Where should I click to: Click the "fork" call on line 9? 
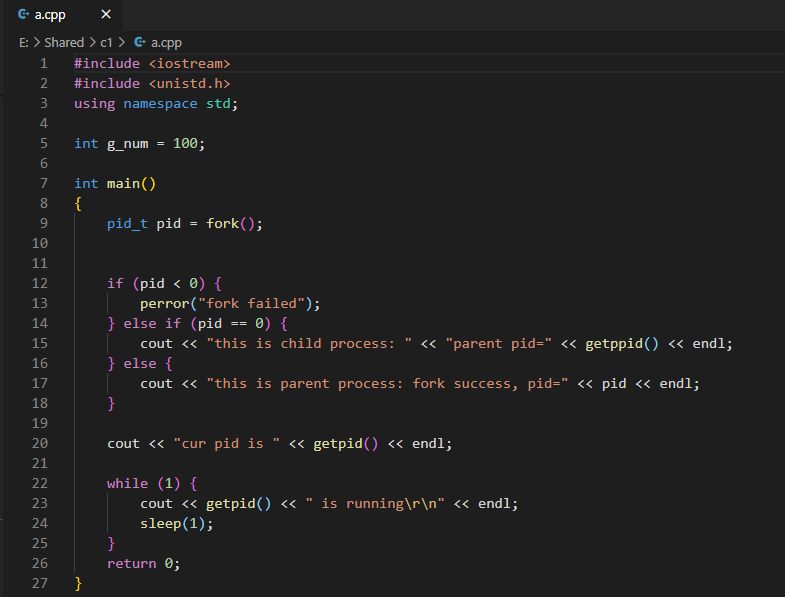pos(223,223)
